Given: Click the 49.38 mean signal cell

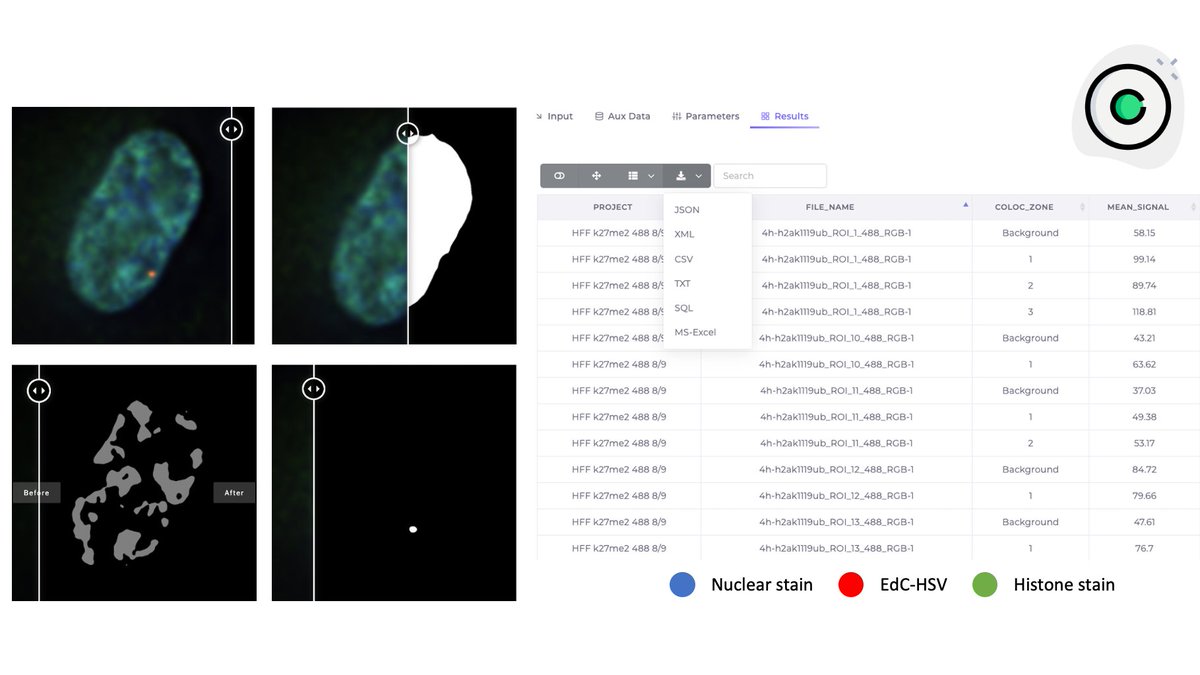Looking at the screenshot, I should click(x=1144, y=417).
